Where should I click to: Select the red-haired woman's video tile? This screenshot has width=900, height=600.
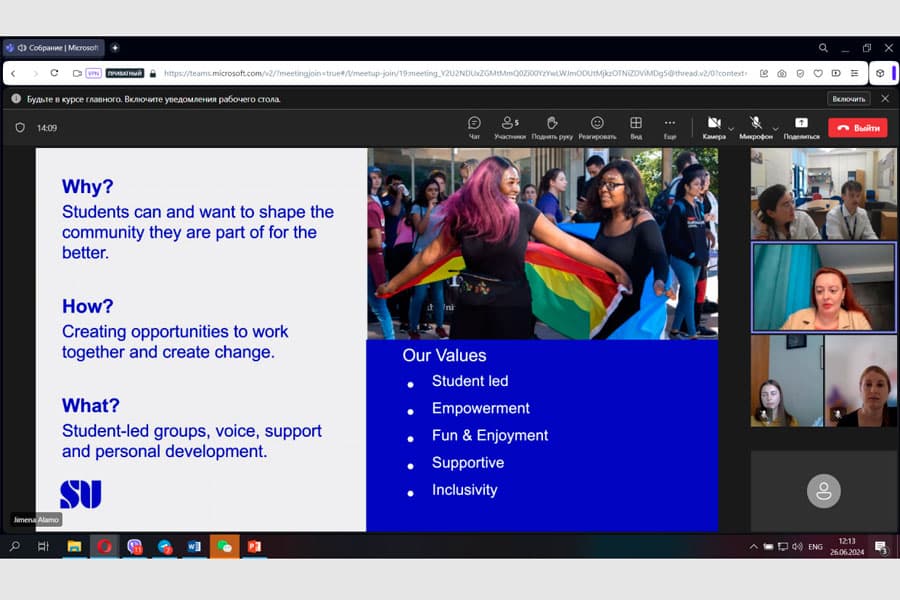823,286
